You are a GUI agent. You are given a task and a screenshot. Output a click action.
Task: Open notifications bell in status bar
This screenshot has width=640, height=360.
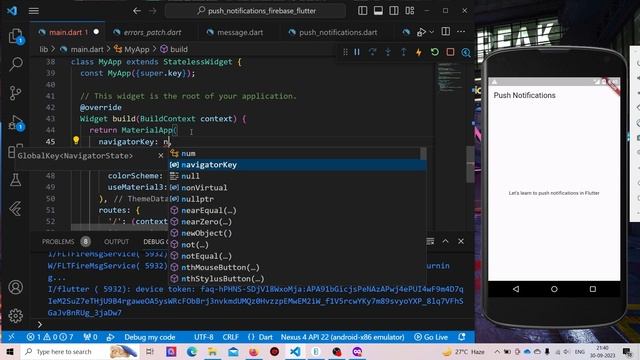click(x=462, y=338)
